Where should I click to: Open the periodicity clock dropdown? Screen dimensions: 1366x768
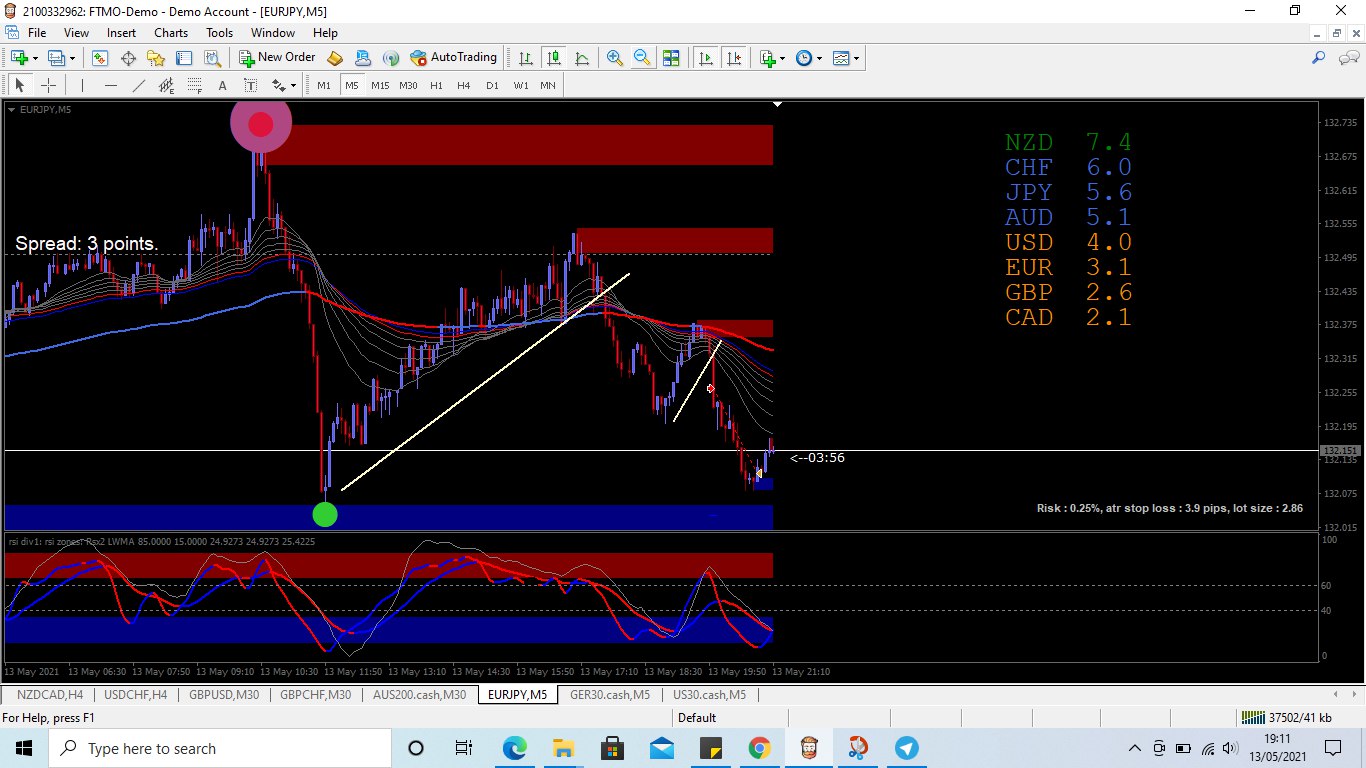point(819,58)
